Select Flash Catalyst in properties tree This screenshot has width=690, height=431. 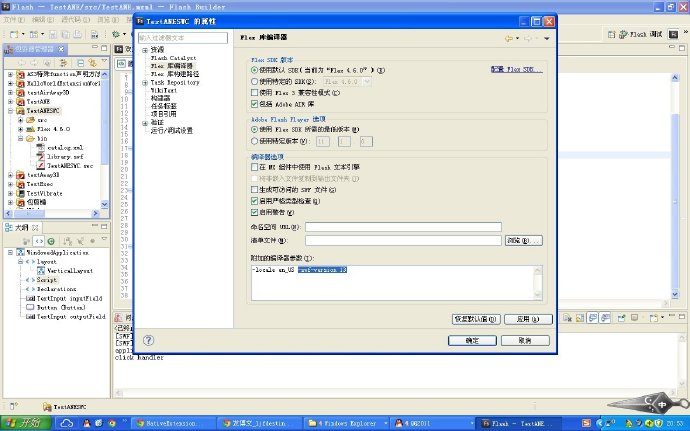(173, 58)
